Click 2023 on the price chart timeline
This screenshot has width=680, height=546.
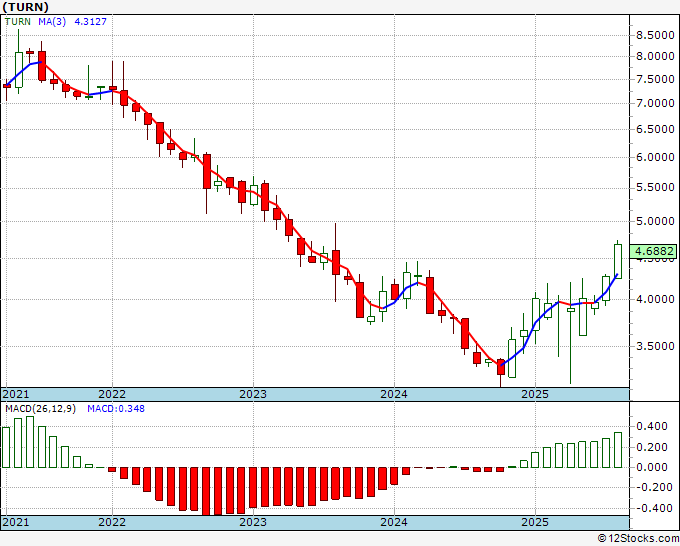click(x=253, y=394)
